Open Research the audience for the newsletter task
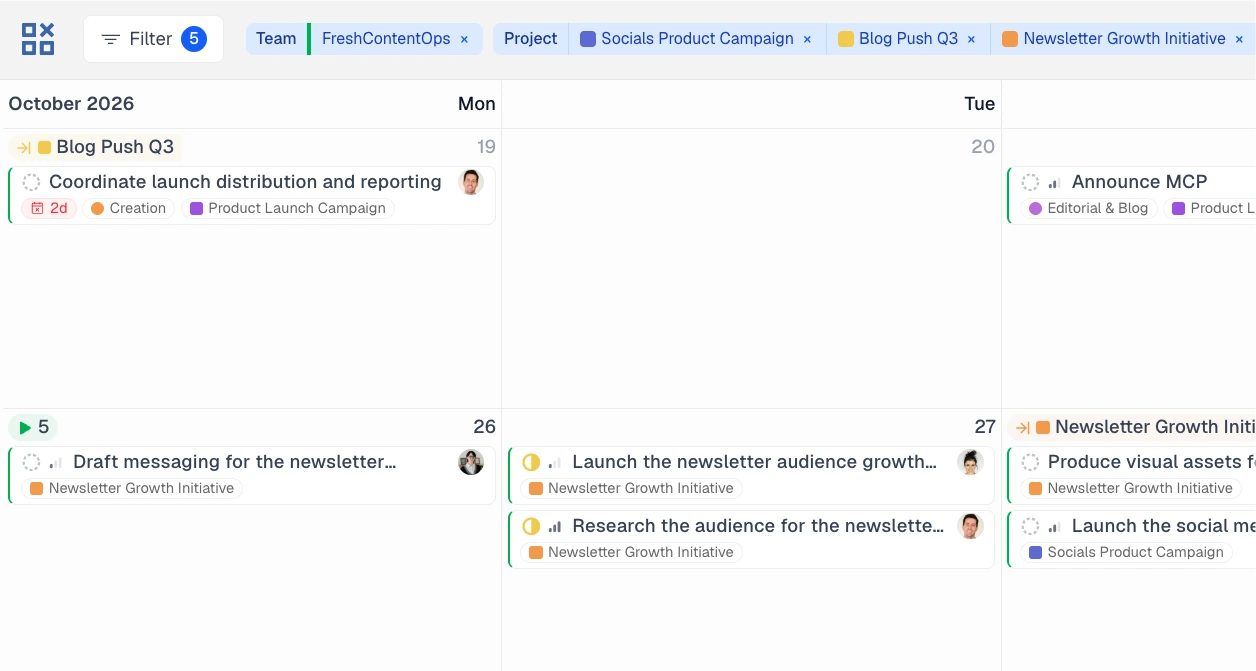The width and height of the screenshot is (1256, 671). tap(758, 526)
